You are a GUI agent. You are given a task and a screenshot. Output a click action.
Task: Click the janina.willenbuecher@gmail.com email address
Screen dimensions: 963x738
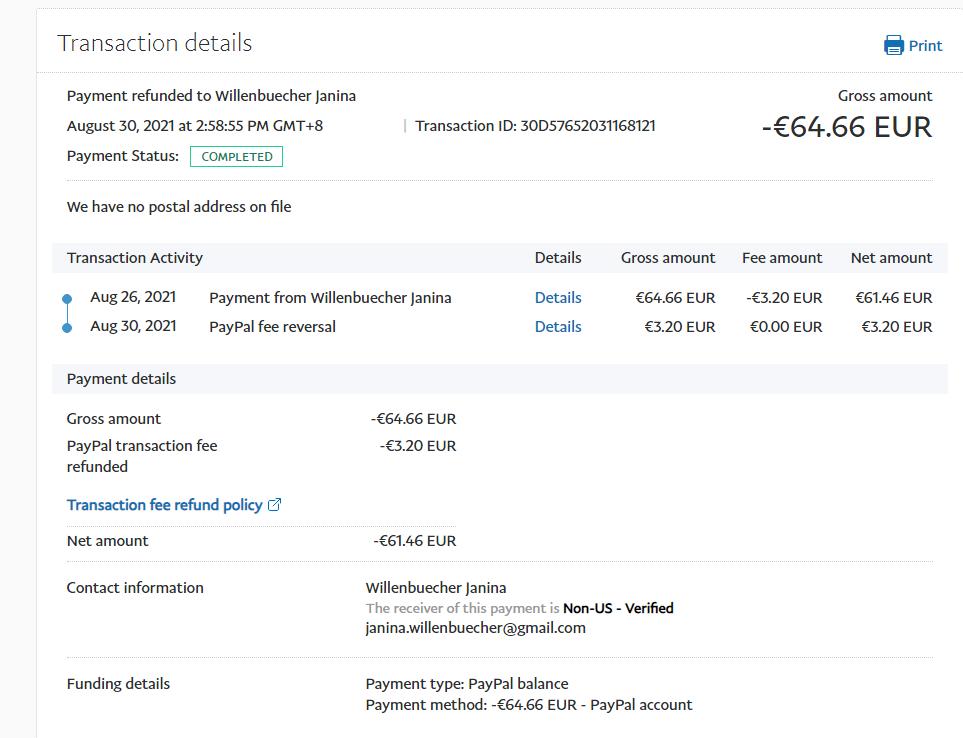pyautogui.click(x=475, y=628)
